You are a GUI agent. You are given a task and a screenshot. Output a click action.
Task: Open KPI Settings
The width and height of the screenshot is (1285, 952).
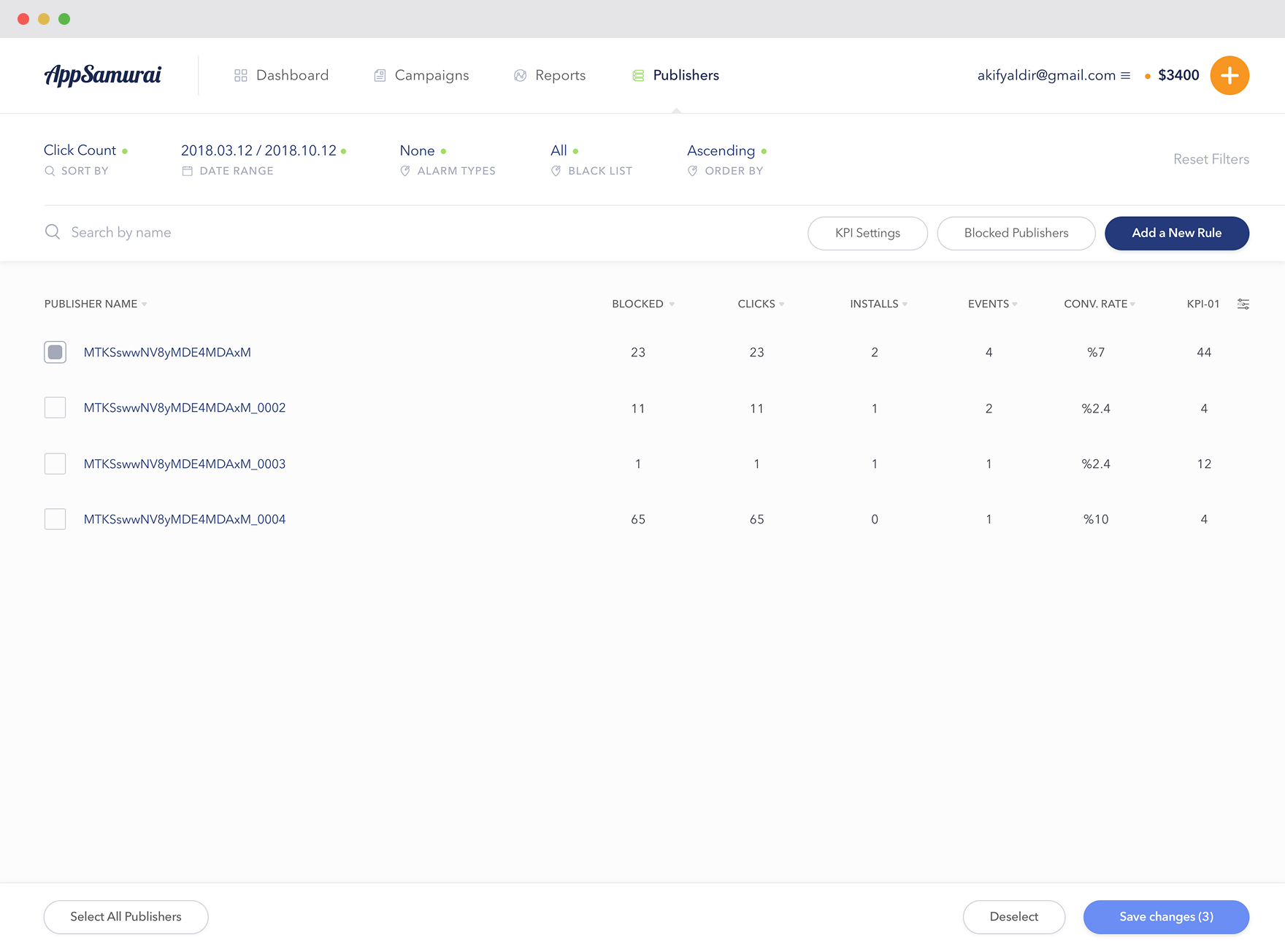[x=867, y=233]
